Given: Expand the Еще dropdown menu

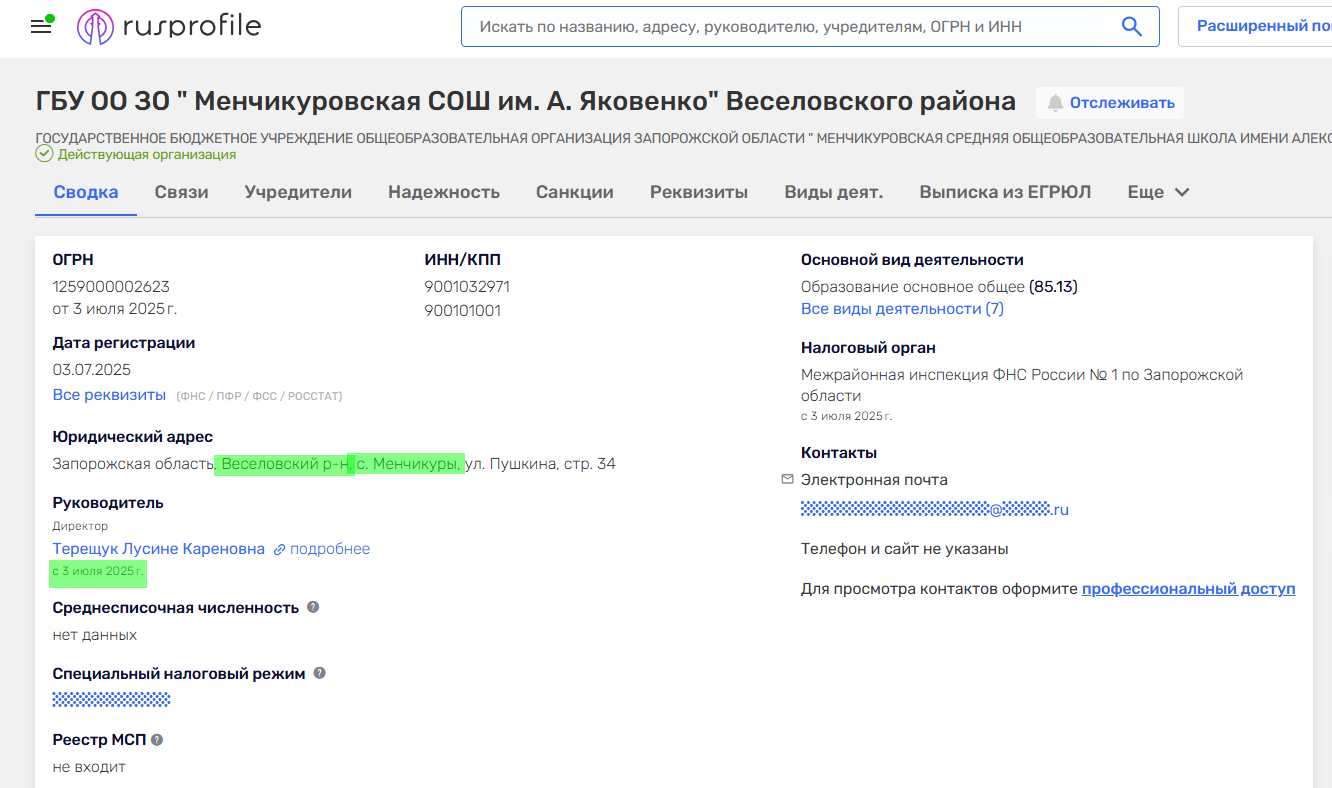Looking at the screenshot, I should [1158, 192].
